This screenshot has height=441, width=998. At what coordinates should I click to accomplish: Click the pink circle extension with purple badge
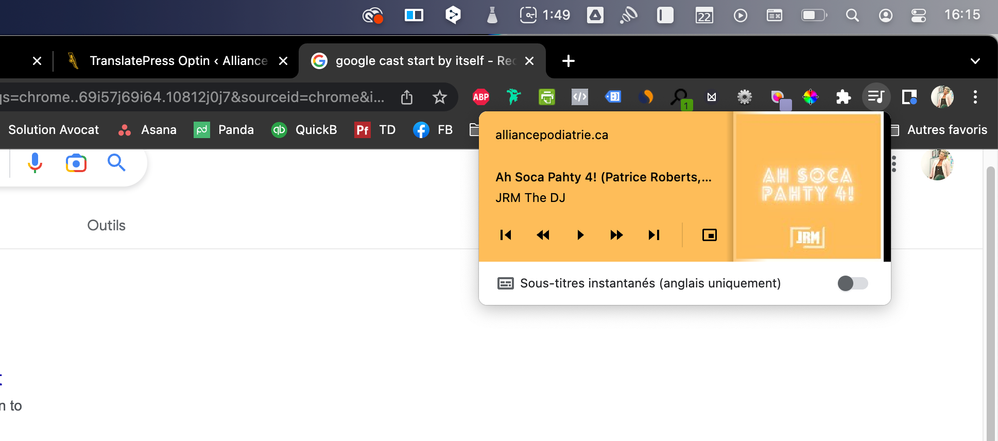(x=780, y=99)
